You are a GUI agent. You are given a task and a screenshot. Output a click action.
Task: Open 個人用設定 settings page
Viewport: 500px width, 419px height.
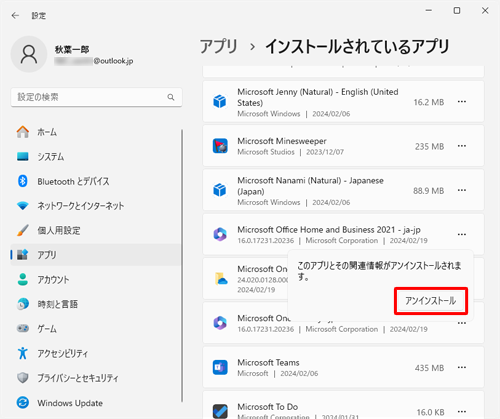coord(96,230)
